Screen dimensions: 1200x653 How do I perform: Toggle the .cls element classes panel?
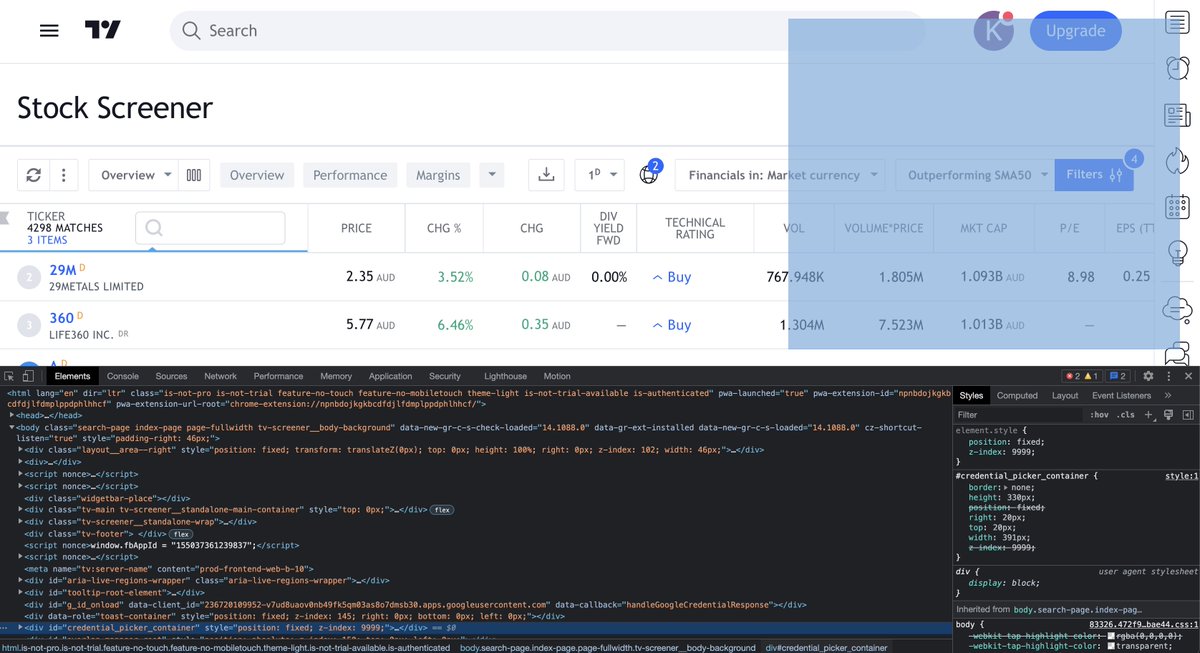1127,414
